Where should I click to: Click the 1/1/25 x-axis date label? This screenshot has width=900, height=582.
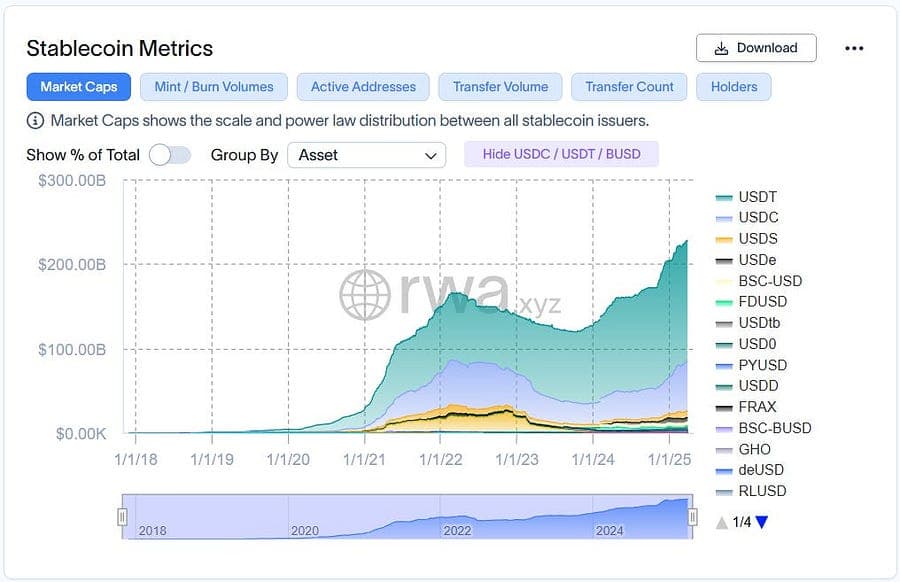click(x=669, y=459)
